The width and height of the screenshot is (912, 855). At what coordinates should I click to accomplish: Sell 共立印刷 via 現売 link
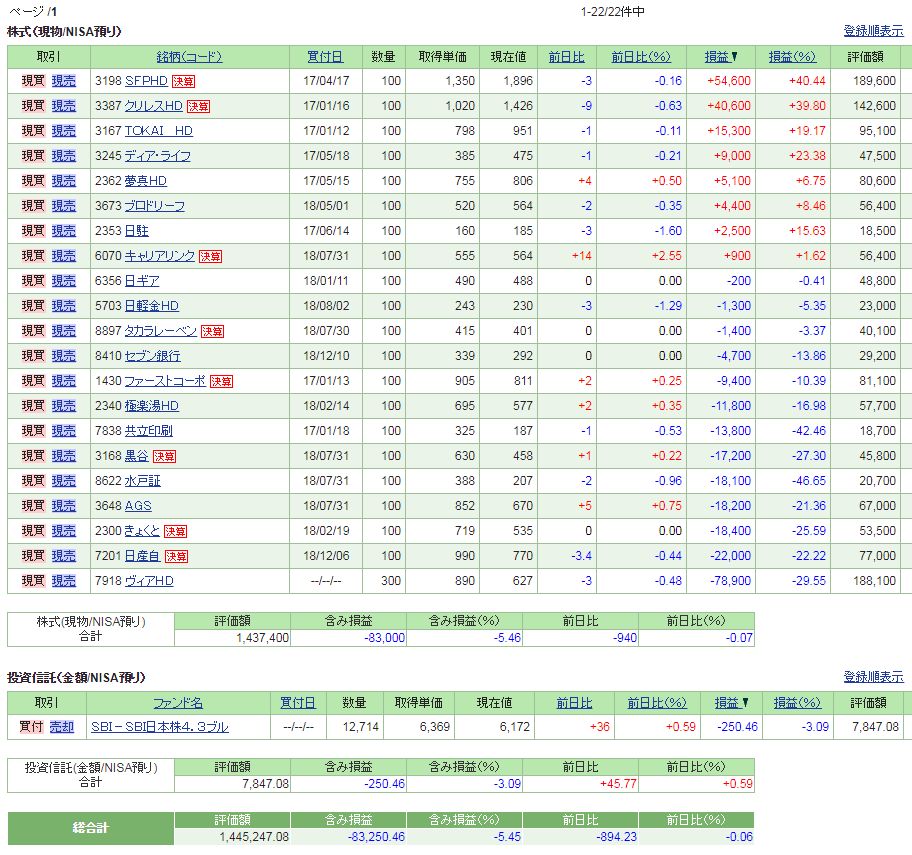point(64,431)
